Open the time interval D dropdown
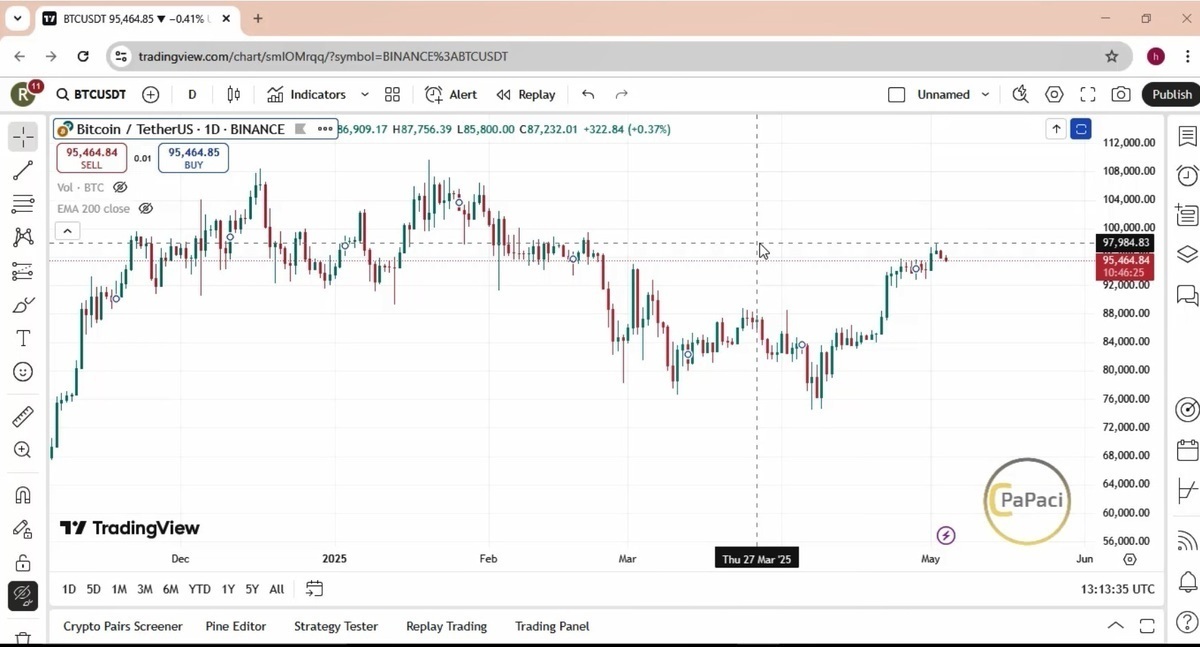Viewport: 1200px width, 647px height. [x=192, y=95]
